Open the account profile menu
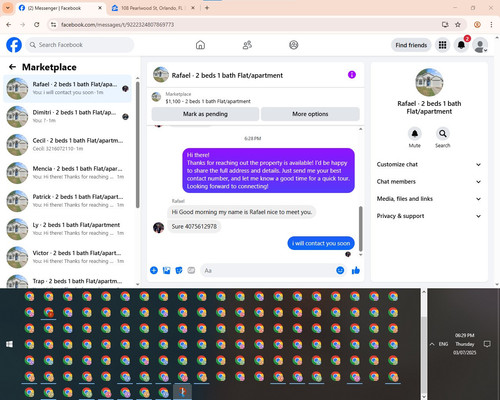The height and width of the screenshot is (400, 500). click(480, 45)
